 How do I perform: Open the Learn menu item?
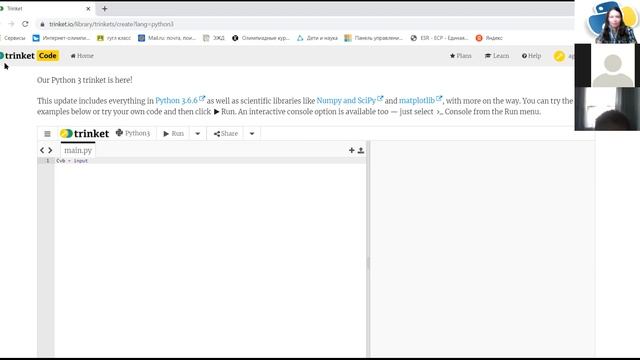pyautogui.click(x=497, y=56)
